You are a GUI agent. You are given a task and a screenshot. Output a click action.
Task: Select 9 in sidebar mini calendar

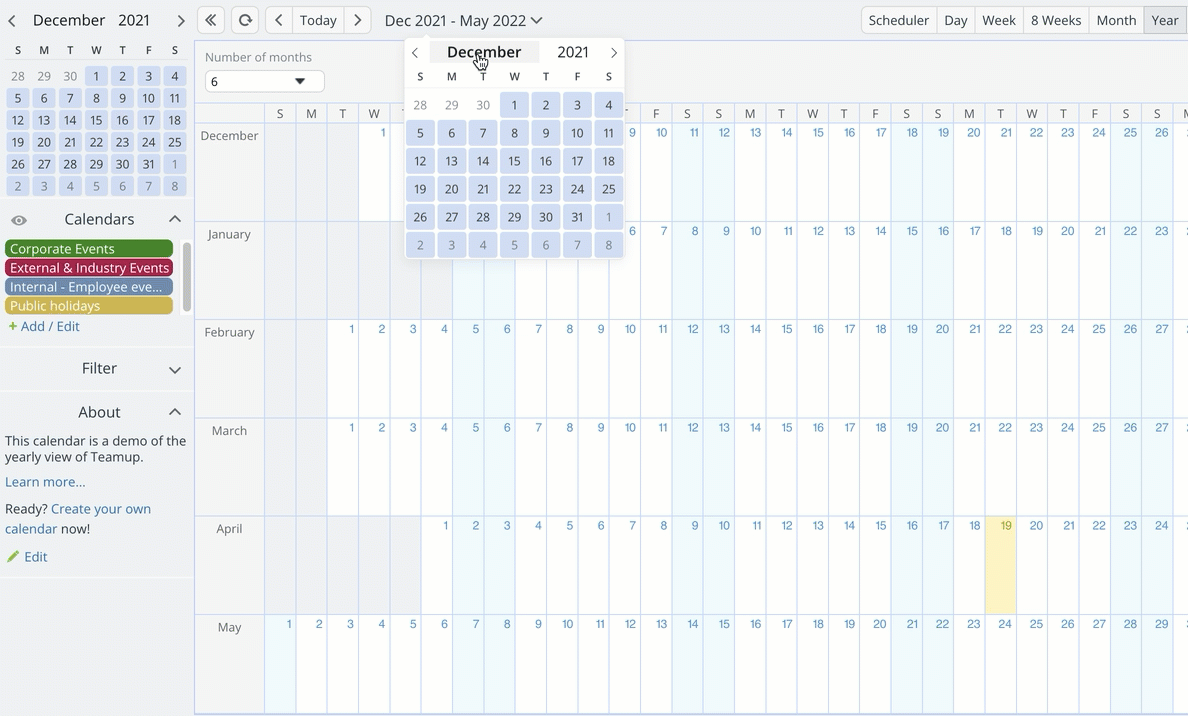click(x=122, y=98)
